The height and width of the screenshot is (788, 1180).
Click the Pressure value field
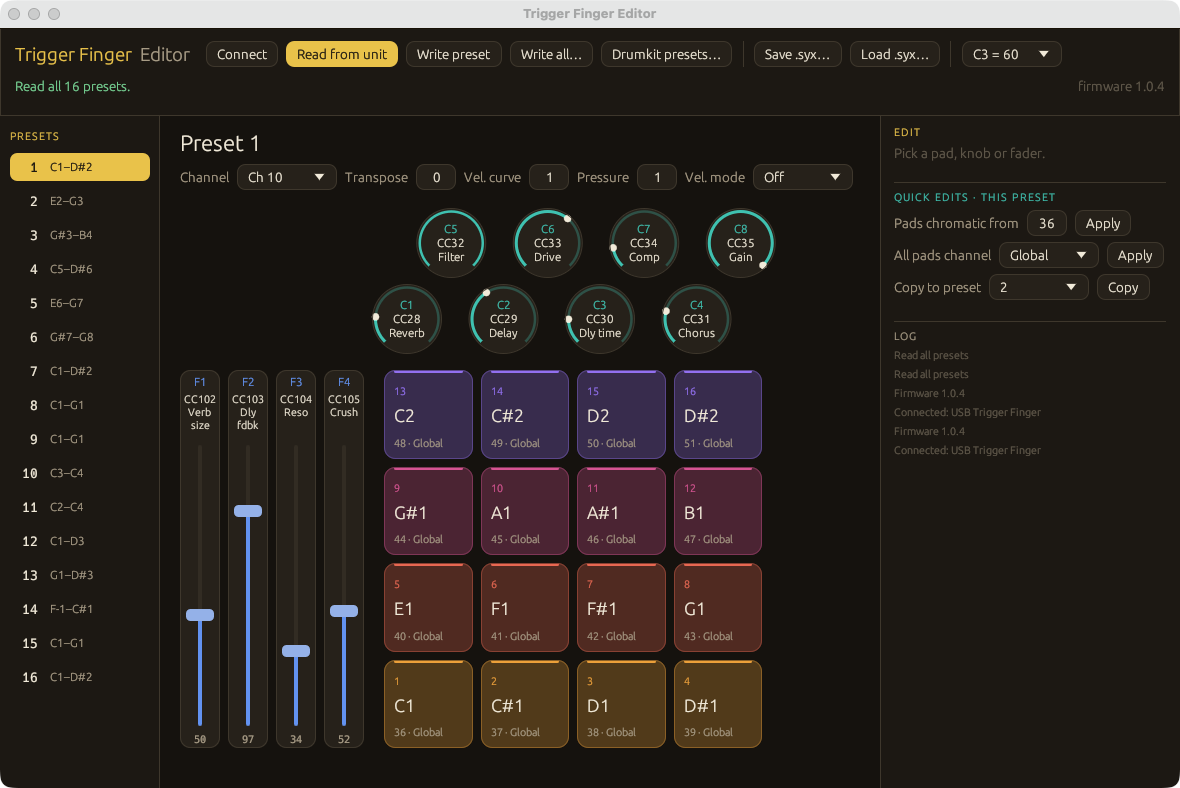657,178
